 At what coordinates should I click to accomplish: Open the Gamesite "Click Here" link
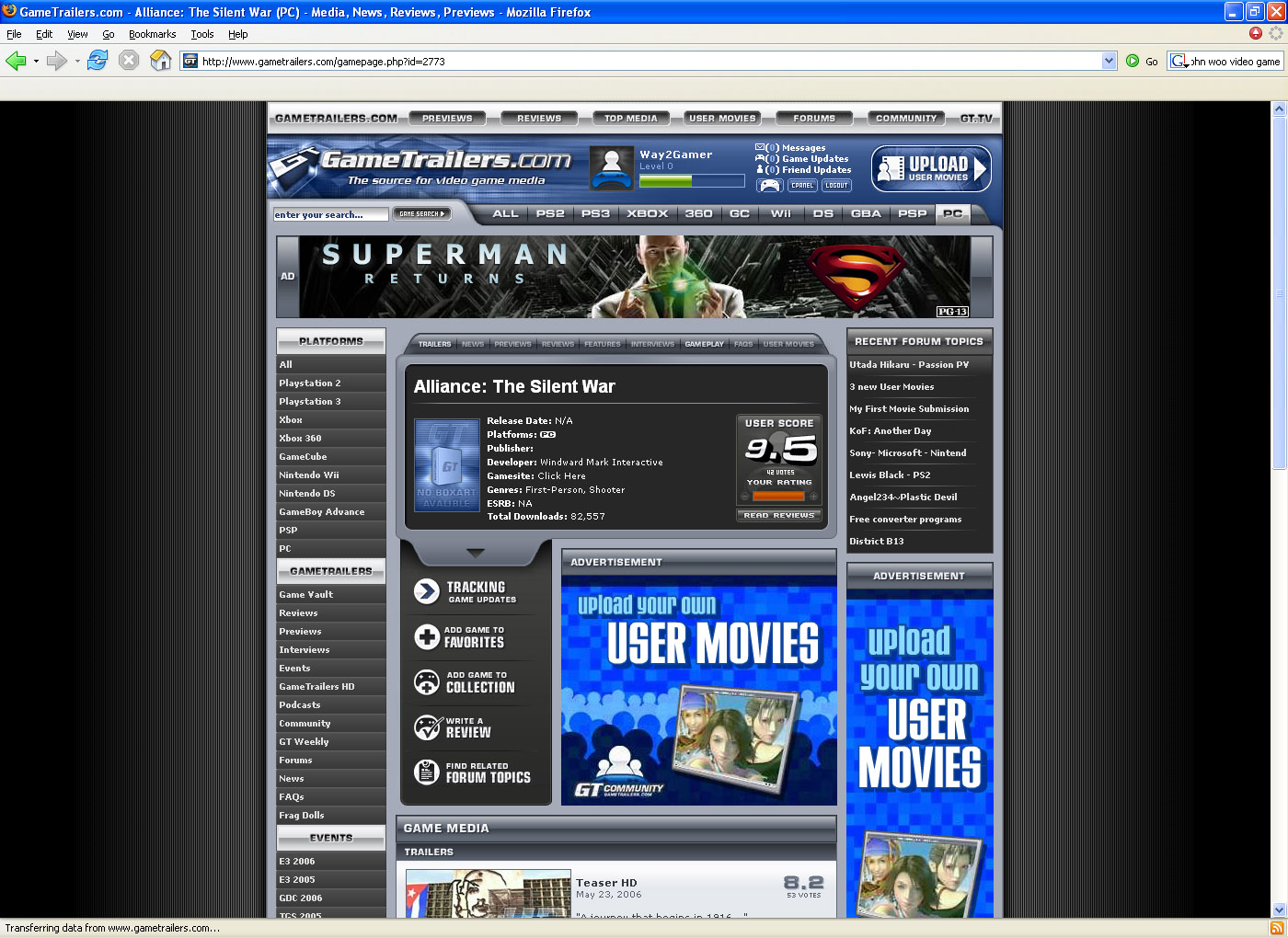point(561,476)
